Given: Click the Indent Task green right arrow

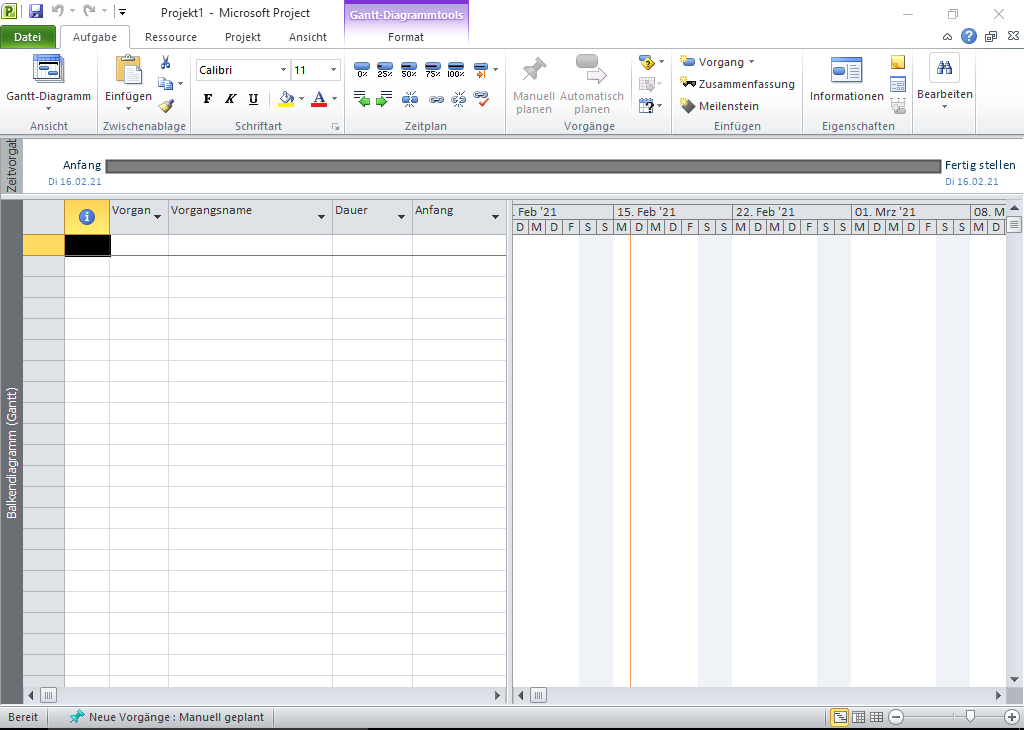Looking at the screenshot, I should click(385, 99).
